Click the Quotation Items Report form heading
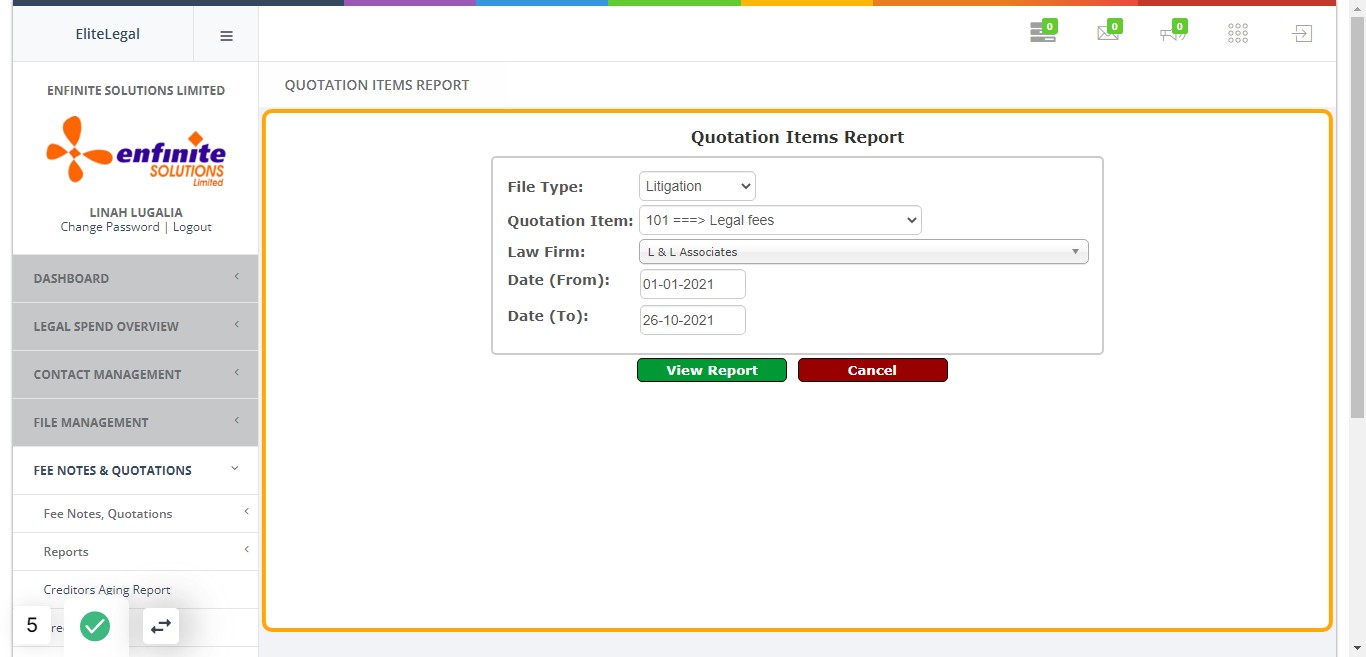This screenshot has width=1366, height=657. 797,137
